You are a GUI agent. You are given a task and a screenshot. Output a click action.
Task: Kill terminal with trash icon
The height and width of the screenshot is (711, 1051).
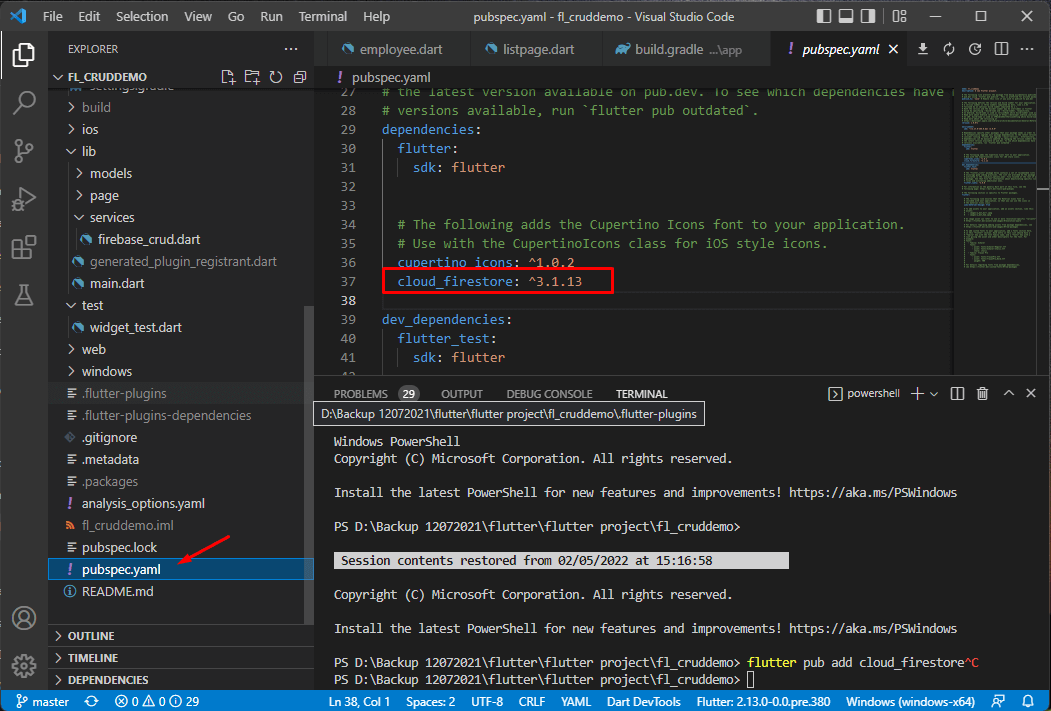point(982,394)
